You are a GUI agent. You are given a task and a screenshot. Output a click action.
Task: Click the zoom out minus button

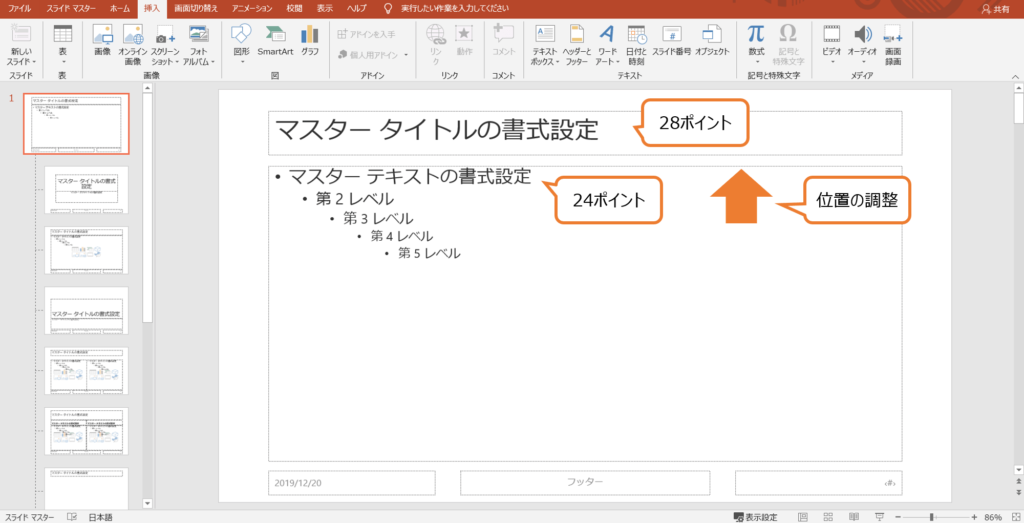point(899,516)
